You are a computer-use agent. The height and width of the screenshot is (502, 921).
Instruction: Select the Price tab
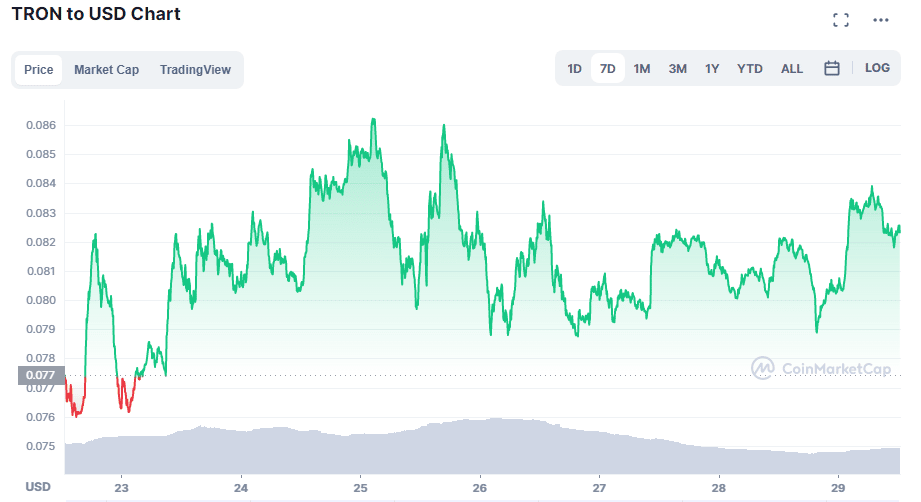pos(39,70)
